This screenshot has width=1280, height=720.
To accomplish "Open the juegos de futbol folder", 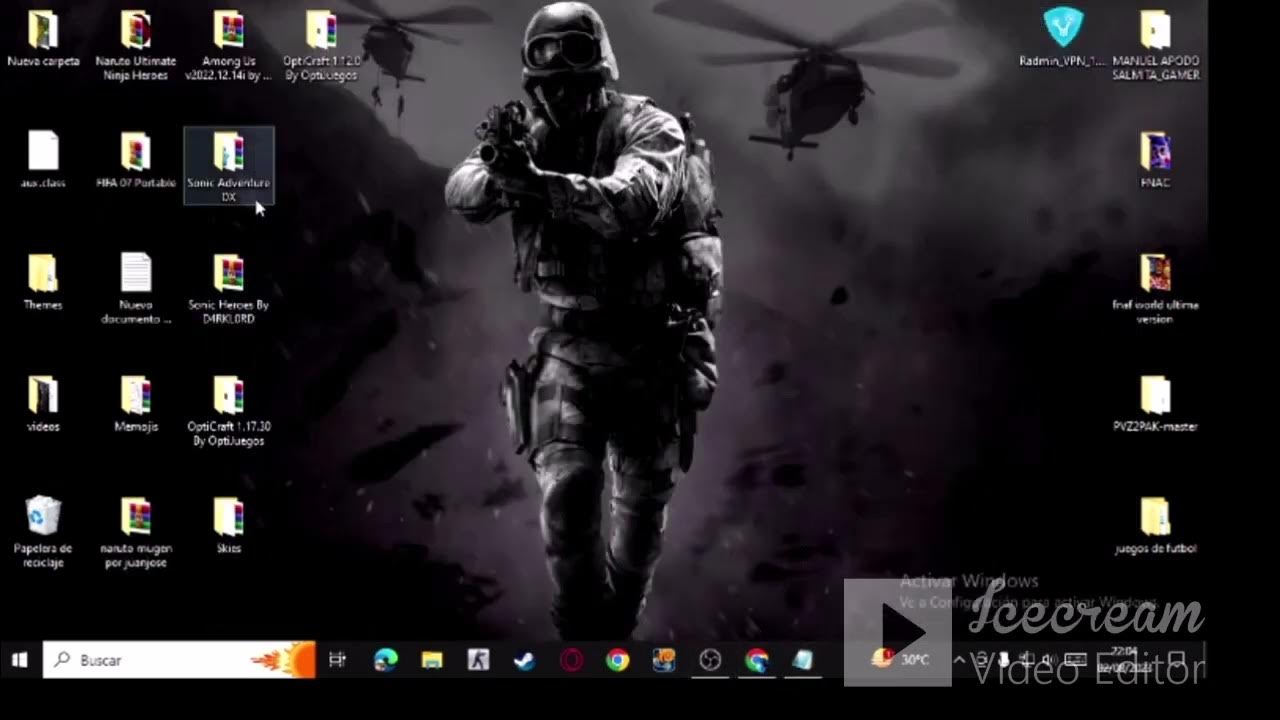I will pos(1155,526).
